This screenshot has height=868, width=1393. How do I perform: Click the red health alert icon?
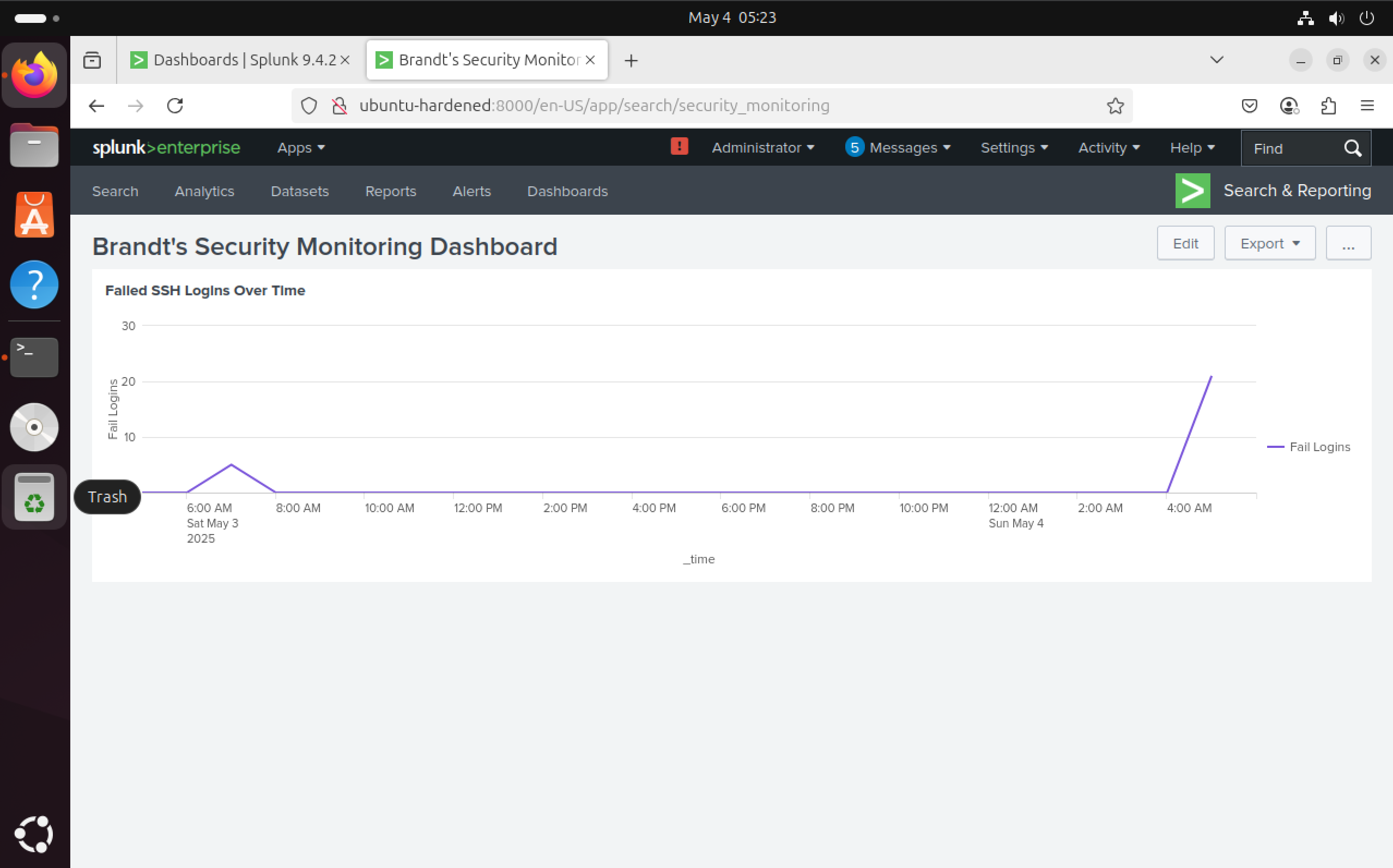pyautogui.click(x=679, y=147)
